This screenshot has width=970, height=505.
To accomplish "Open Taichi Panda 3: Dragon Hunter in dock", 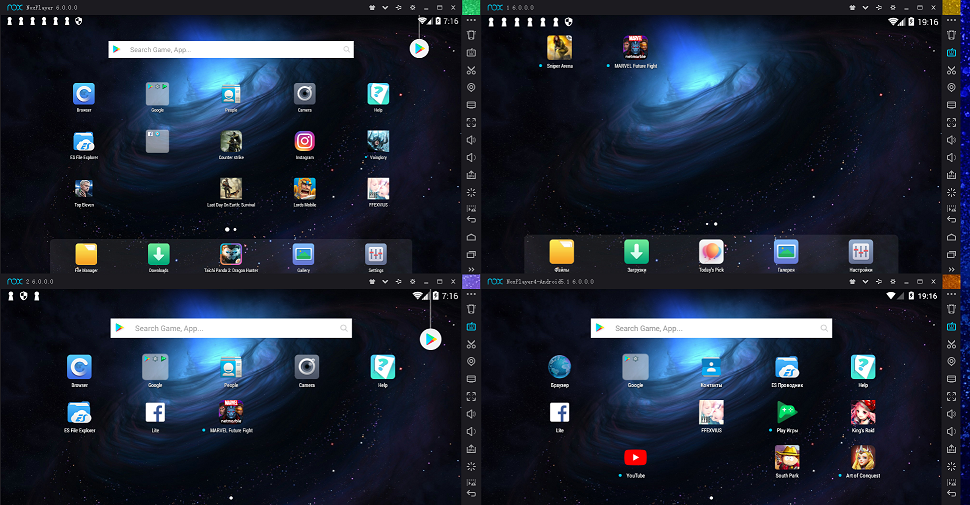I will pos(231,254).
